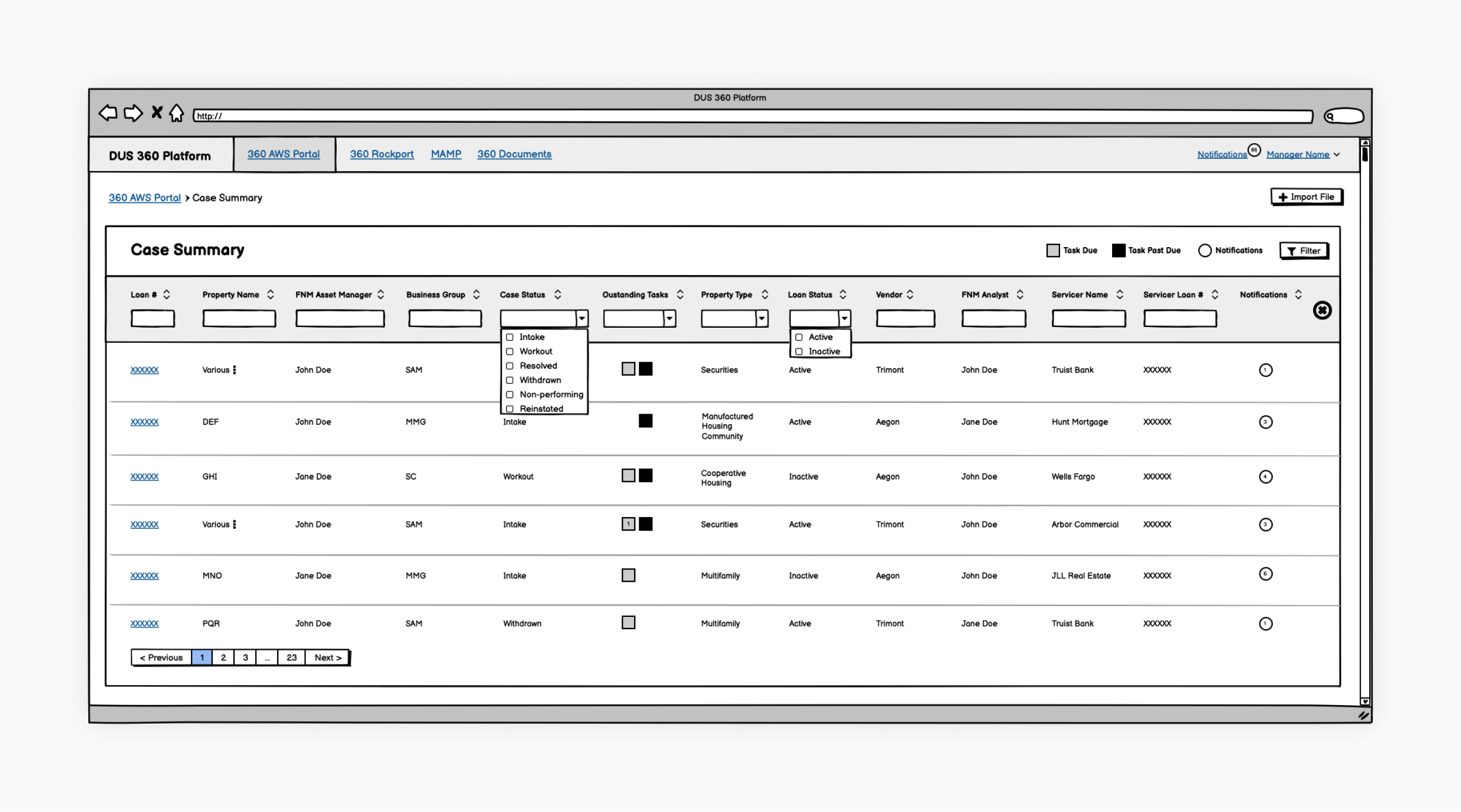Click the browser stop X icon

coord(157,112)
